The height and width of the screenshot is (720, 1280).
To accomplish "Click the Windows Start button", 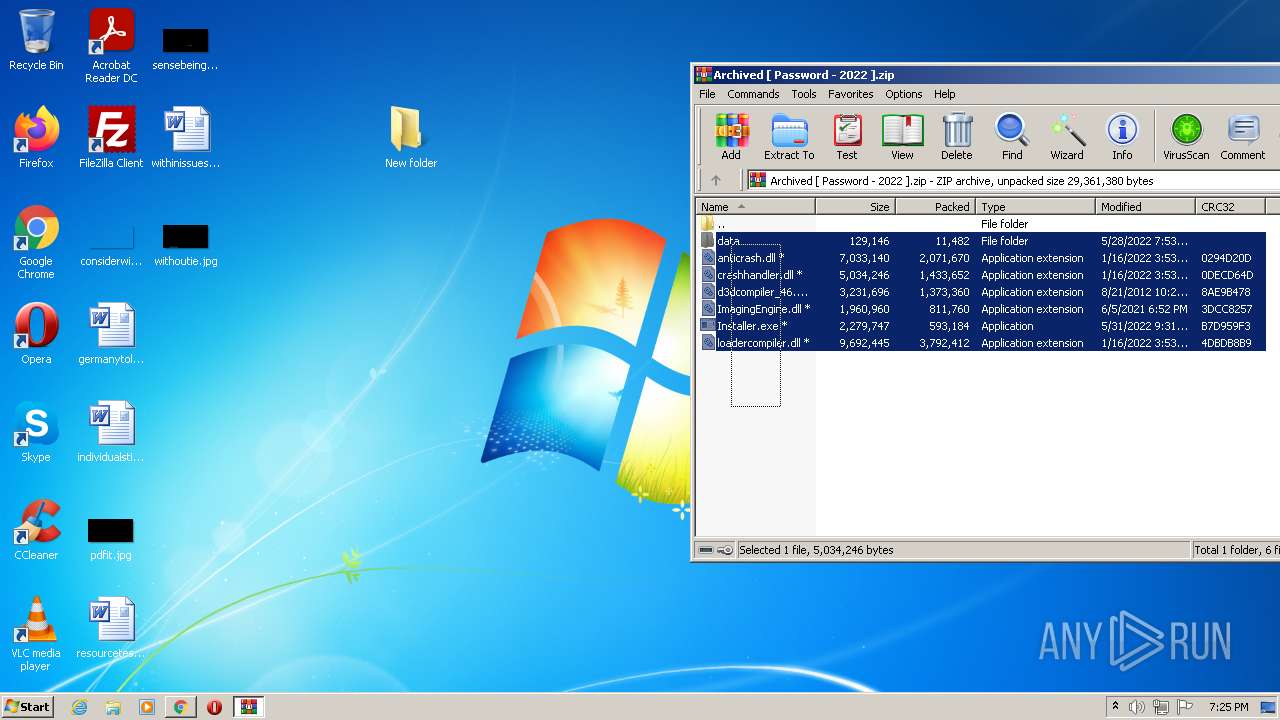I will (x=27, y=706).
